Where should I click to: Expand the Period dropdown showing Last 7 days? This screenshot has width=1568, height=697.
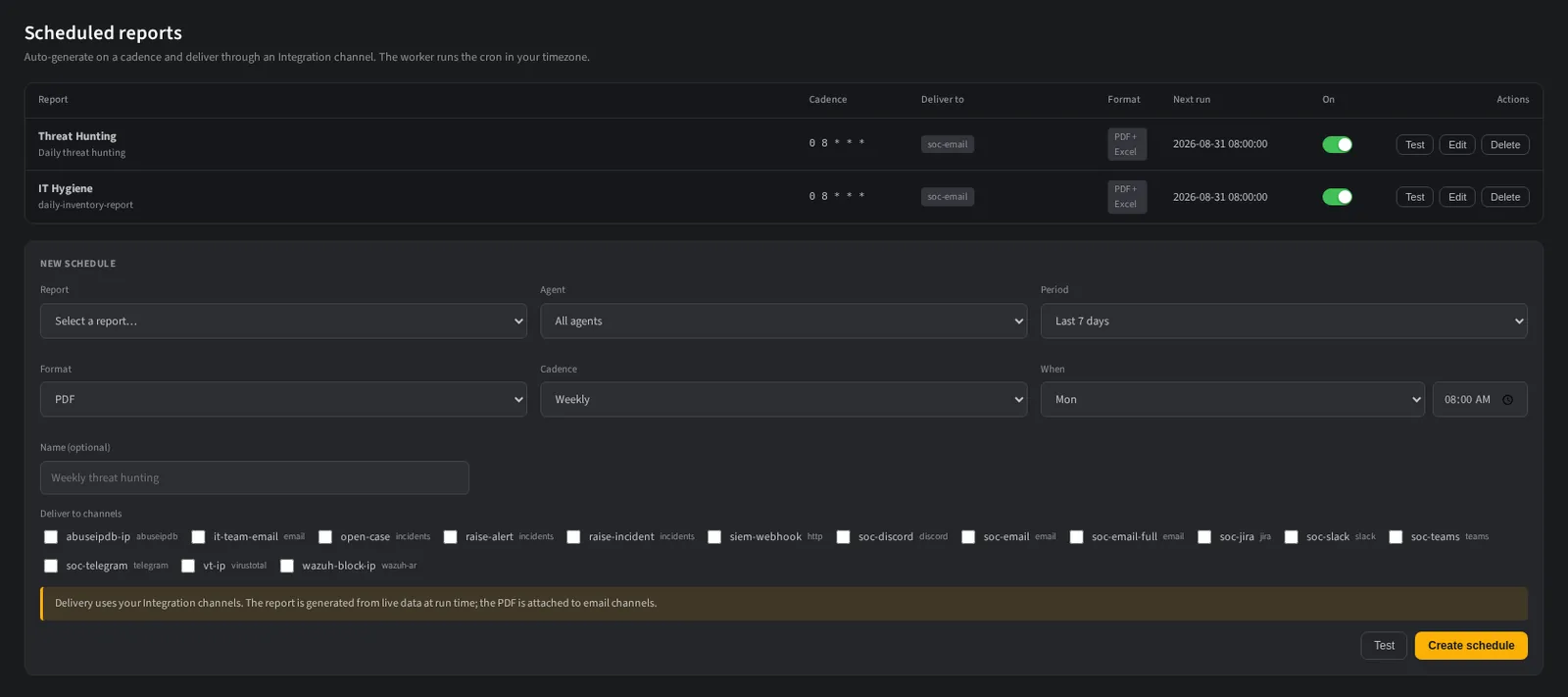tap(1284, 321)
